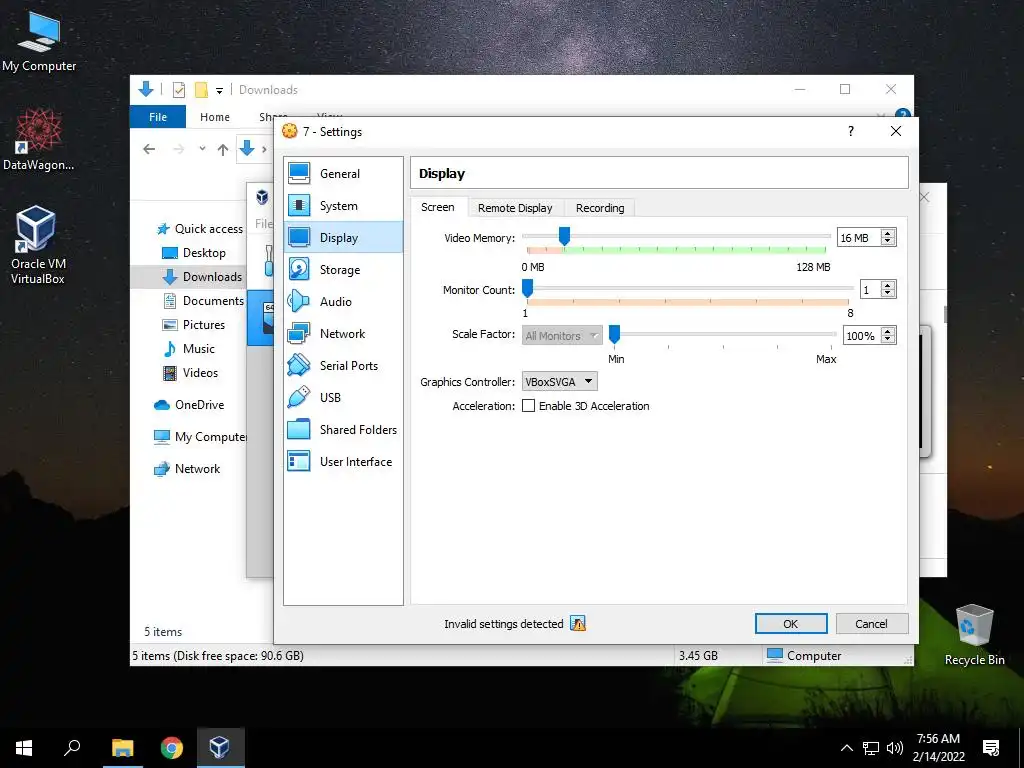Open Serial Ports settings category
1024x768 pixels.
[x=344, y=366]
